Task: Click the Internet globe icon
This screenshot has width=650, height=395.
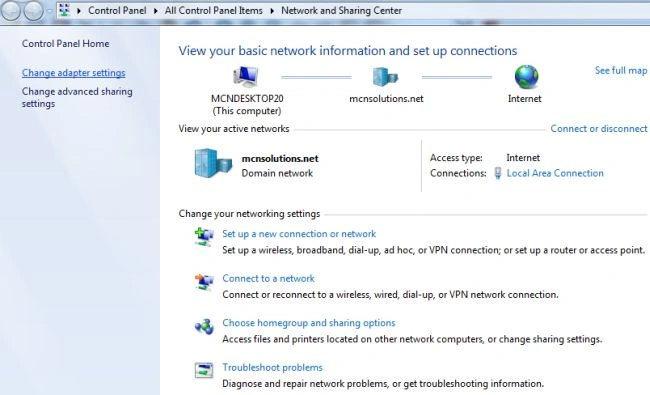Action: pyautogui.click(x=526, y=77)
